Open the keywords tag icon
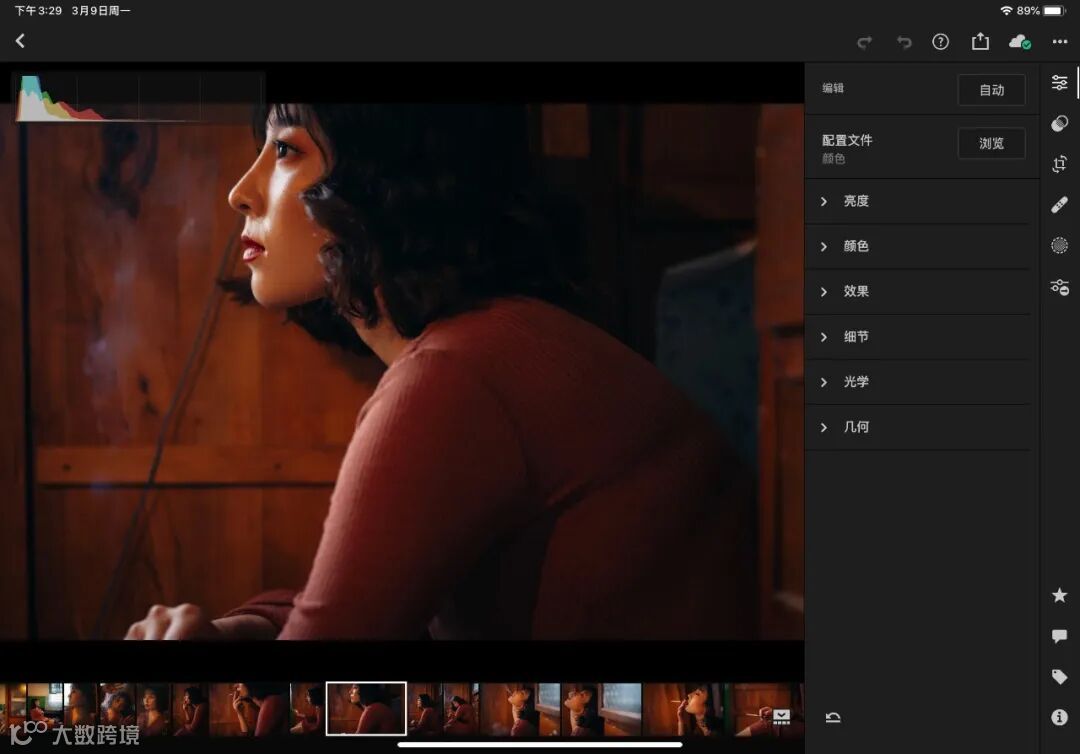 tap(1059, 676)
